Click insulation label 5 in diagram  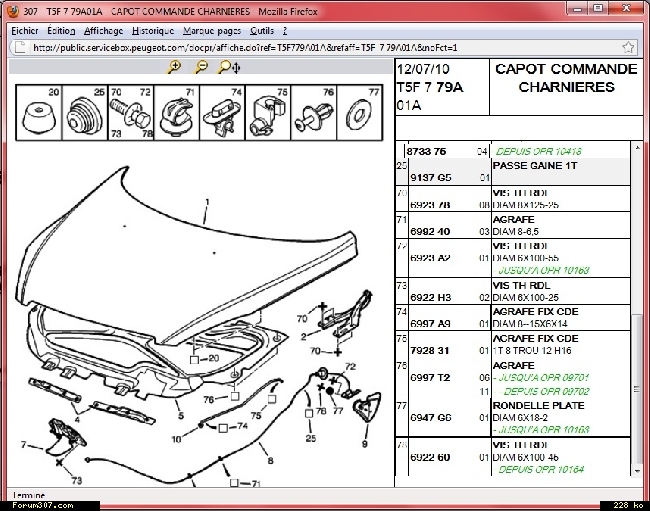click(181, 415)
